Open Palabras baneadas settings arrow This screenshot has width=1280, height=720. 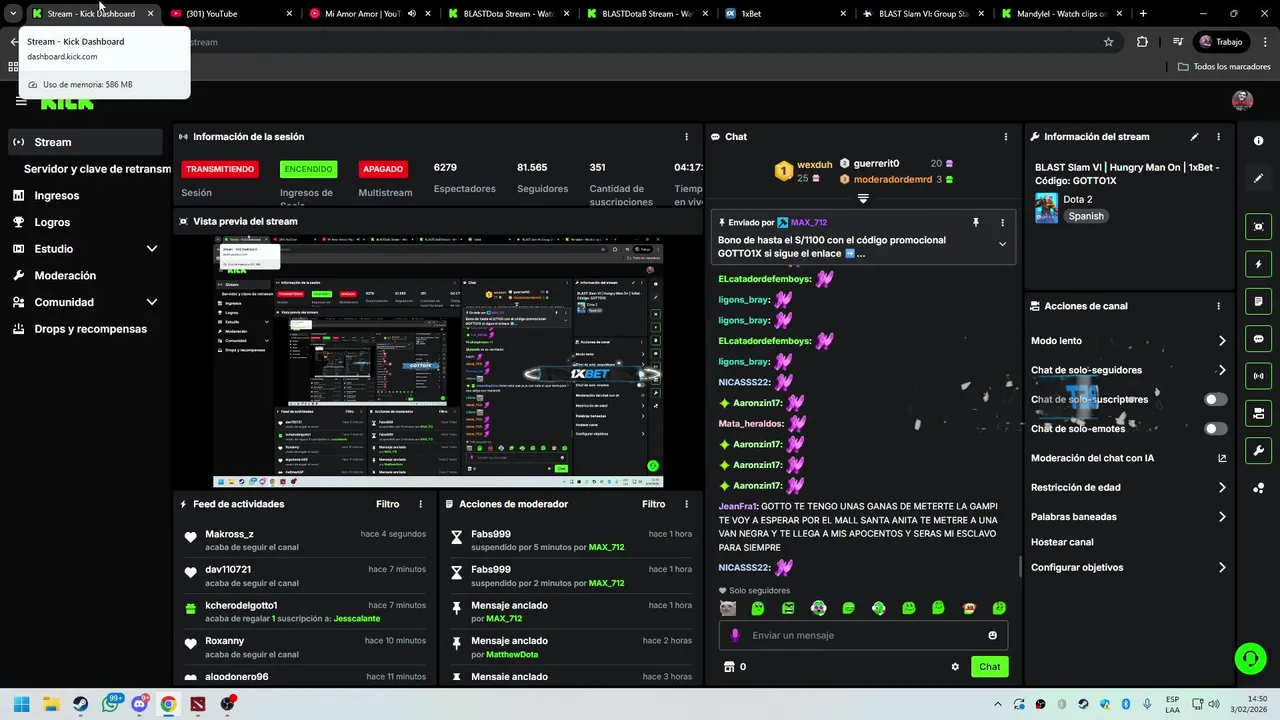[1222, 517]
